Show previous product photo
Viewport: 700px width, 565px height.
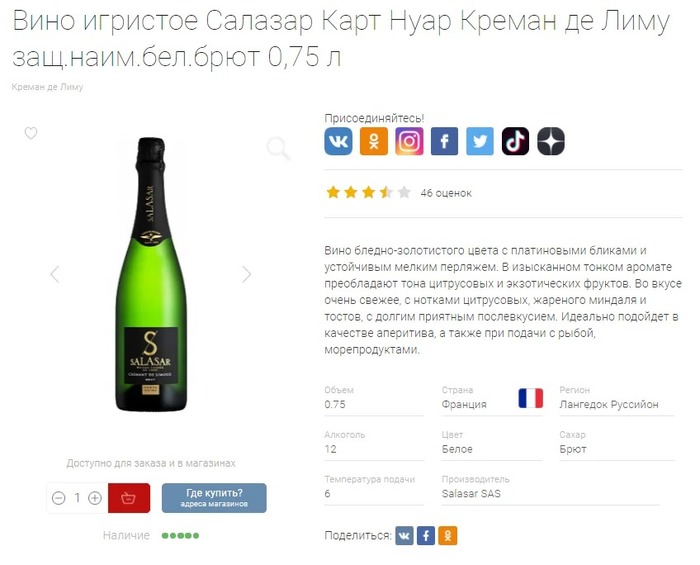pyautogui.click(x=55, y=274)
